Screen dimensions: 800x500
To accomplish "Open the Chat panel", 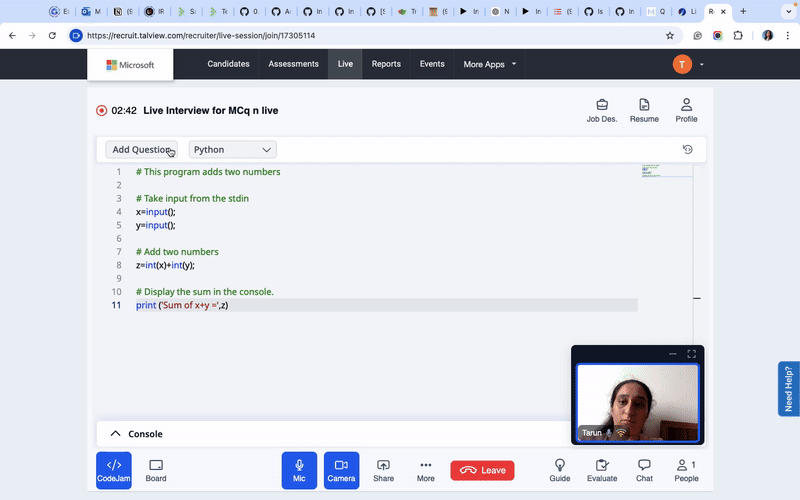I will point(644,470).
